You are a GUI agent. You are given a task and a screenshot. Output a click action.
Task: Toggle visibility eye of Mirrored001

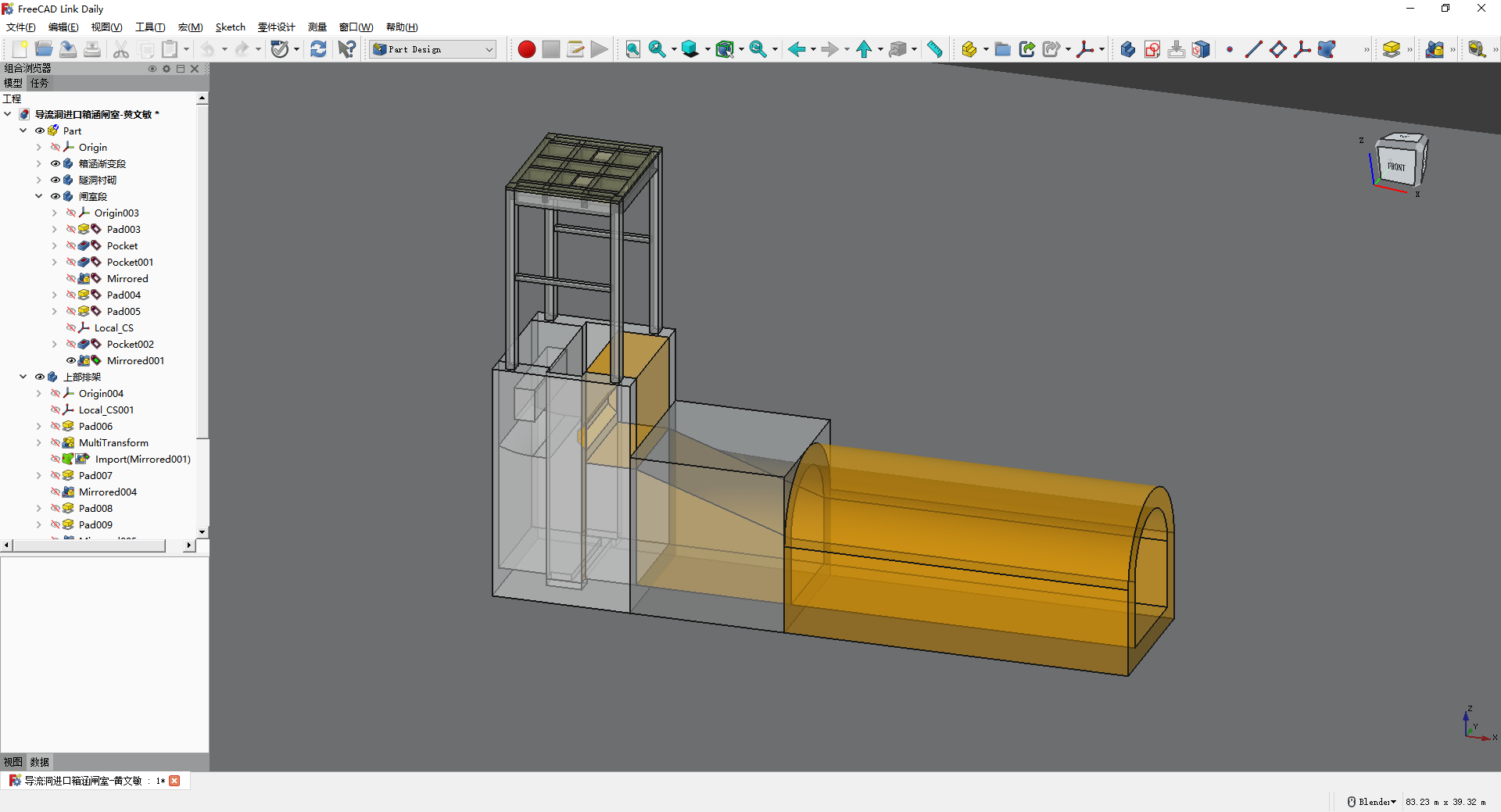tap(71, 360)
